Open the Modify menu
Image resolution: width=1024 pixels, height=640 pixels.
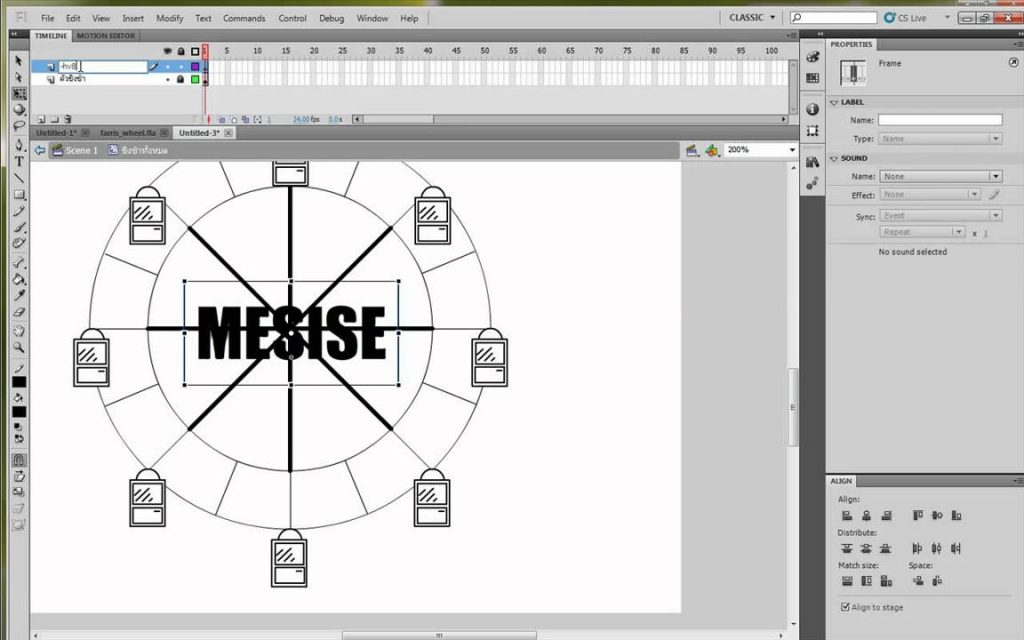[x=170, y=18]
